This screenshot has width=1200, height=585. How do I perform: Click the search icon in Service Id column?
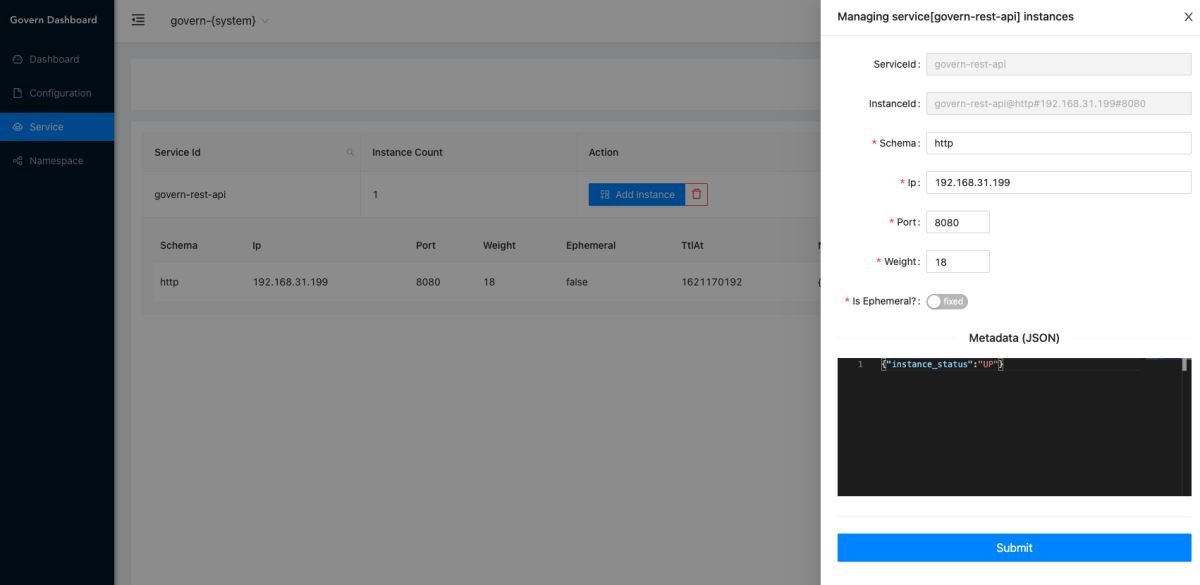350,153
